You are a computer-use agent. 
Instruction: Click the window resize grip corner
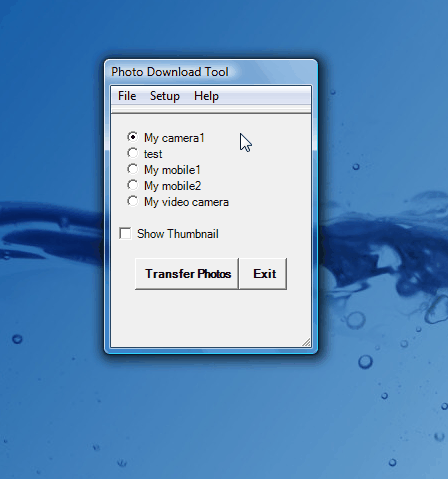pos(306,342)
